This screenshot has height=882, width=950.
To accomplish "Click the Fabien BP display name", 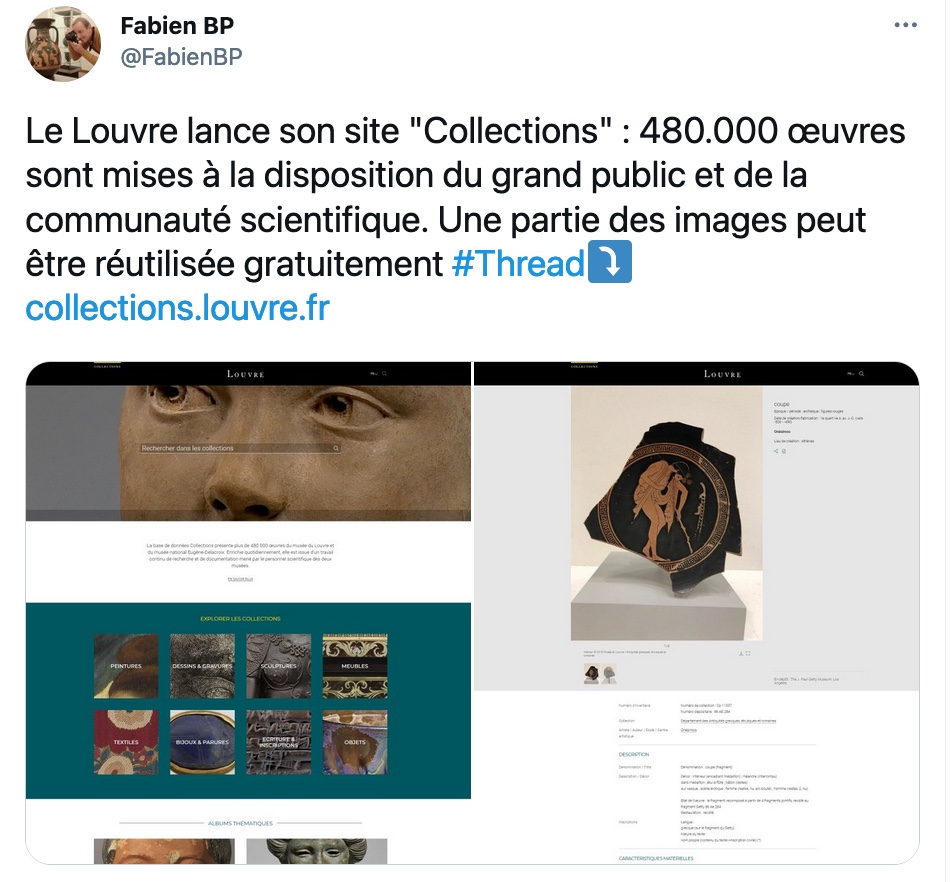I will (177, 25).
